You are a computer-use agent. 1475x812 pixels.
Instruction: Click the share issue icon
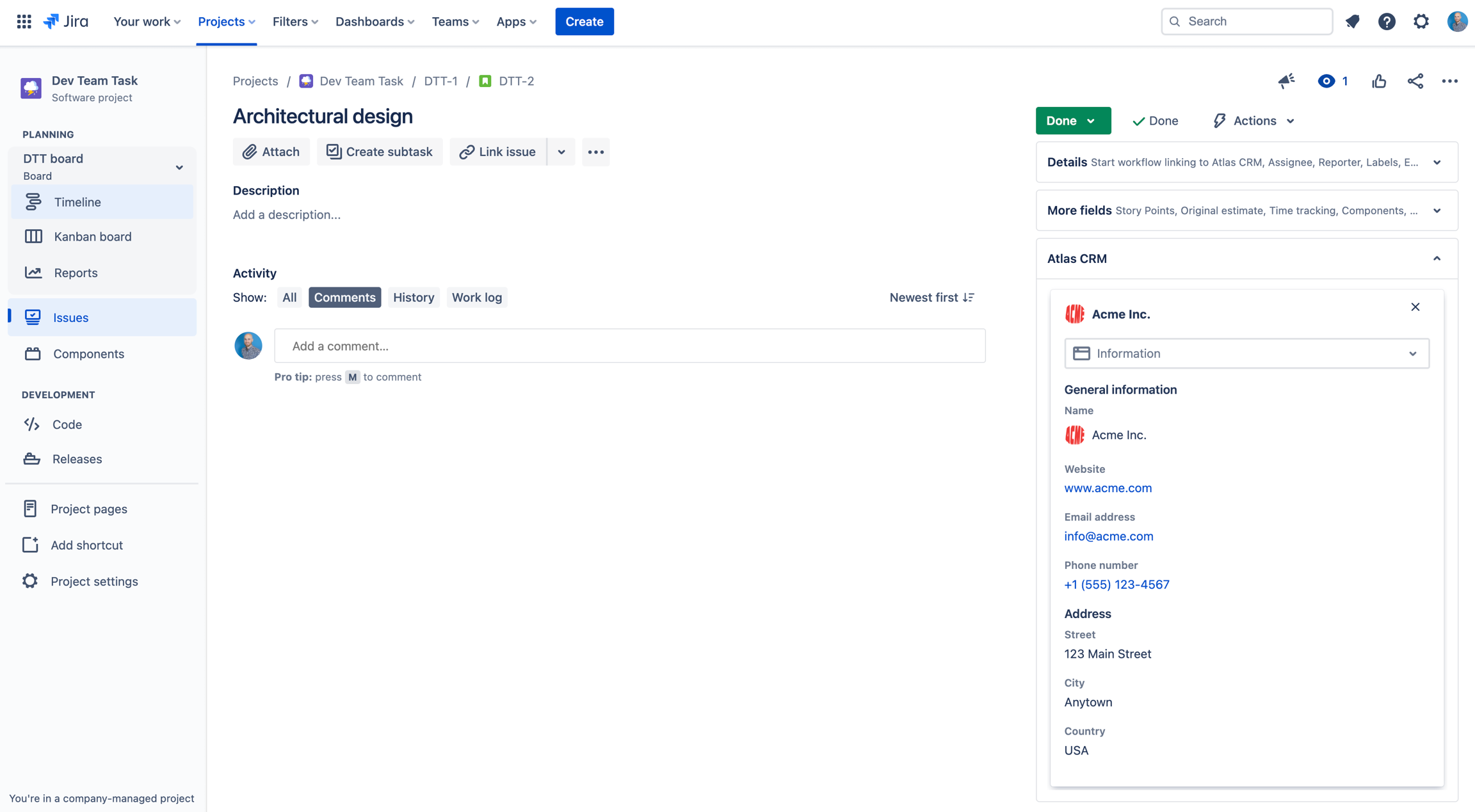pos(1415,81)
